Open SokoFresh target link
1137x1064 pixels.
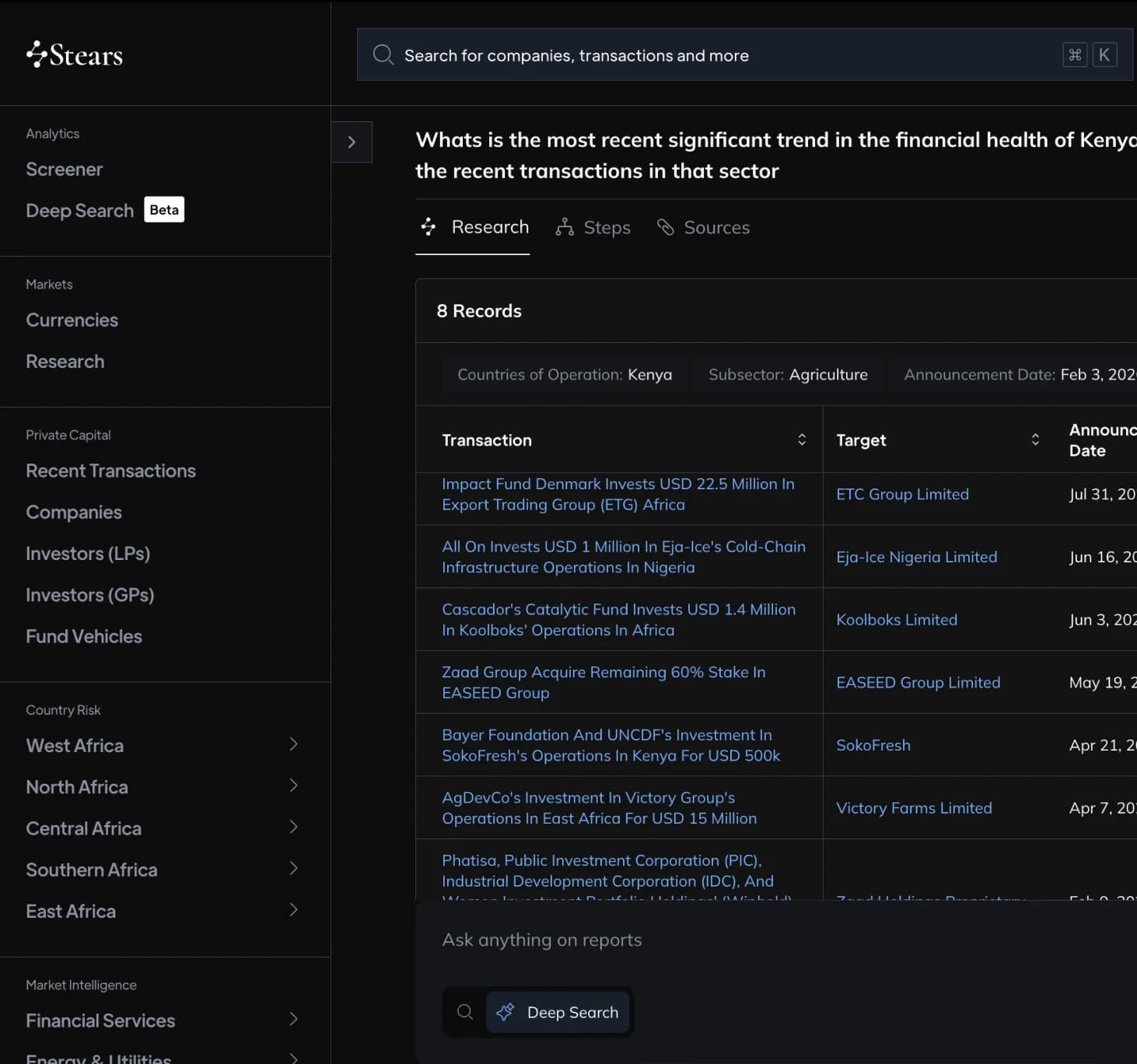tap(873, 745)
